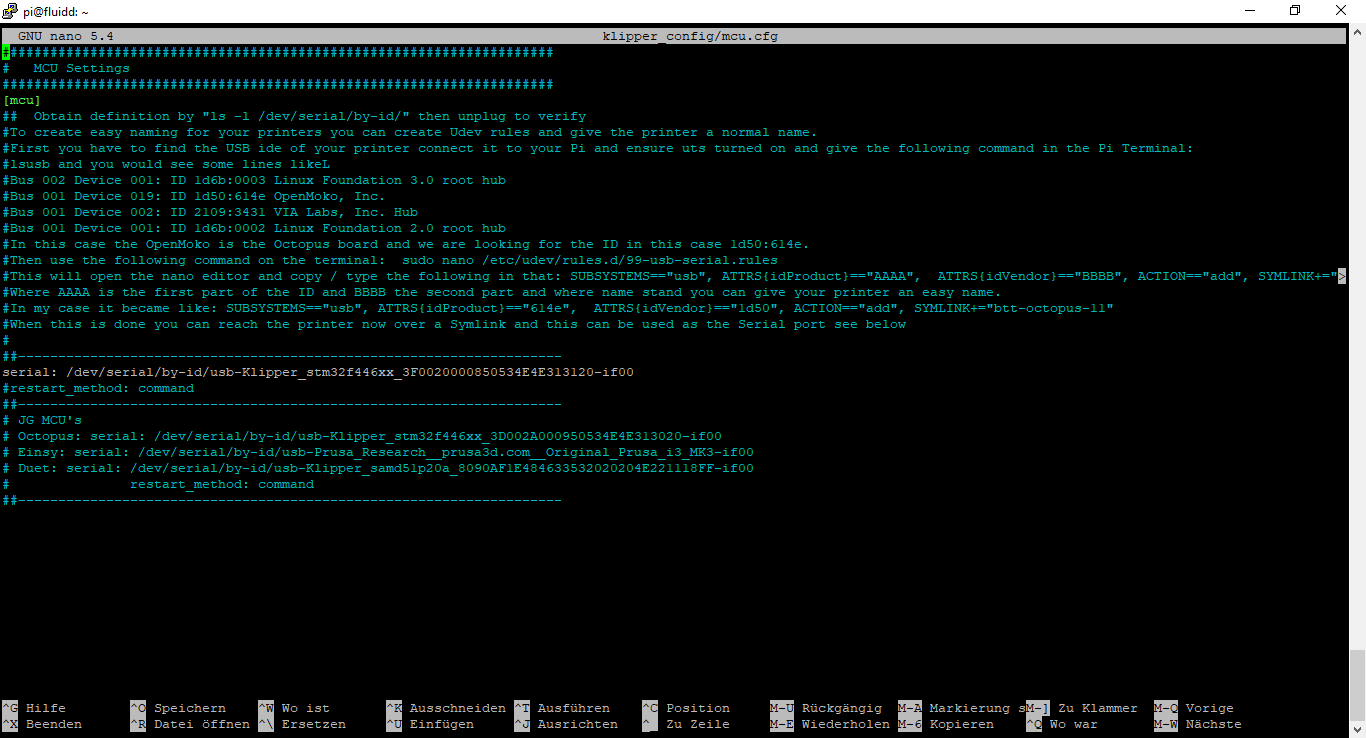Click the ^R Datei öffnen shortcut
Viewport: 1366px width, 738px height.
tap(190, 724)
